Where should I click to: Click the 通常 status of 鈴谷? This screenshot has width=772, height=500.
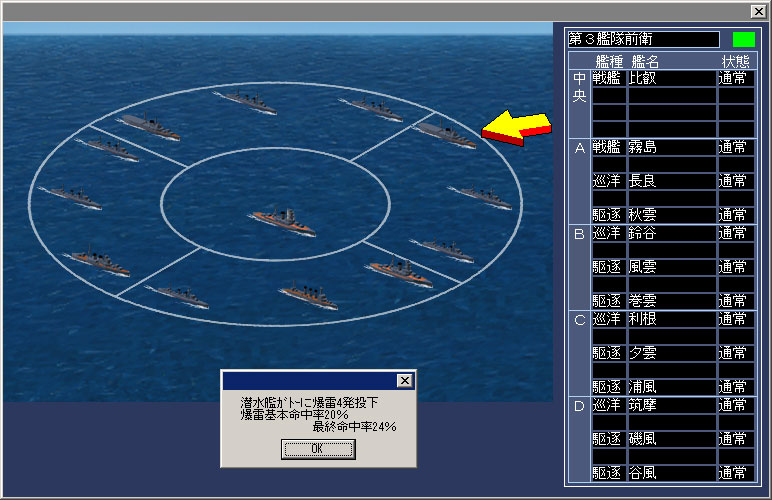coord(736,233)
